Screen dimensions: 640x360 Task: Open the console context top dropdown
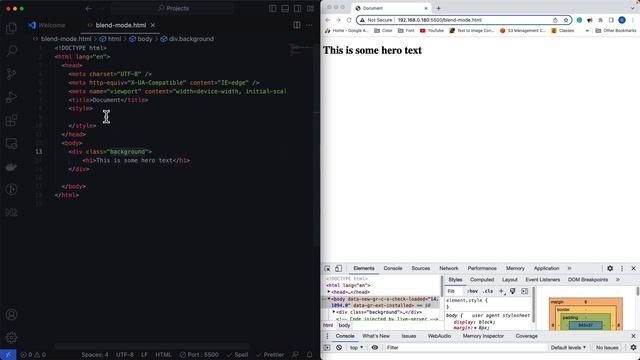tap(356, 348)
